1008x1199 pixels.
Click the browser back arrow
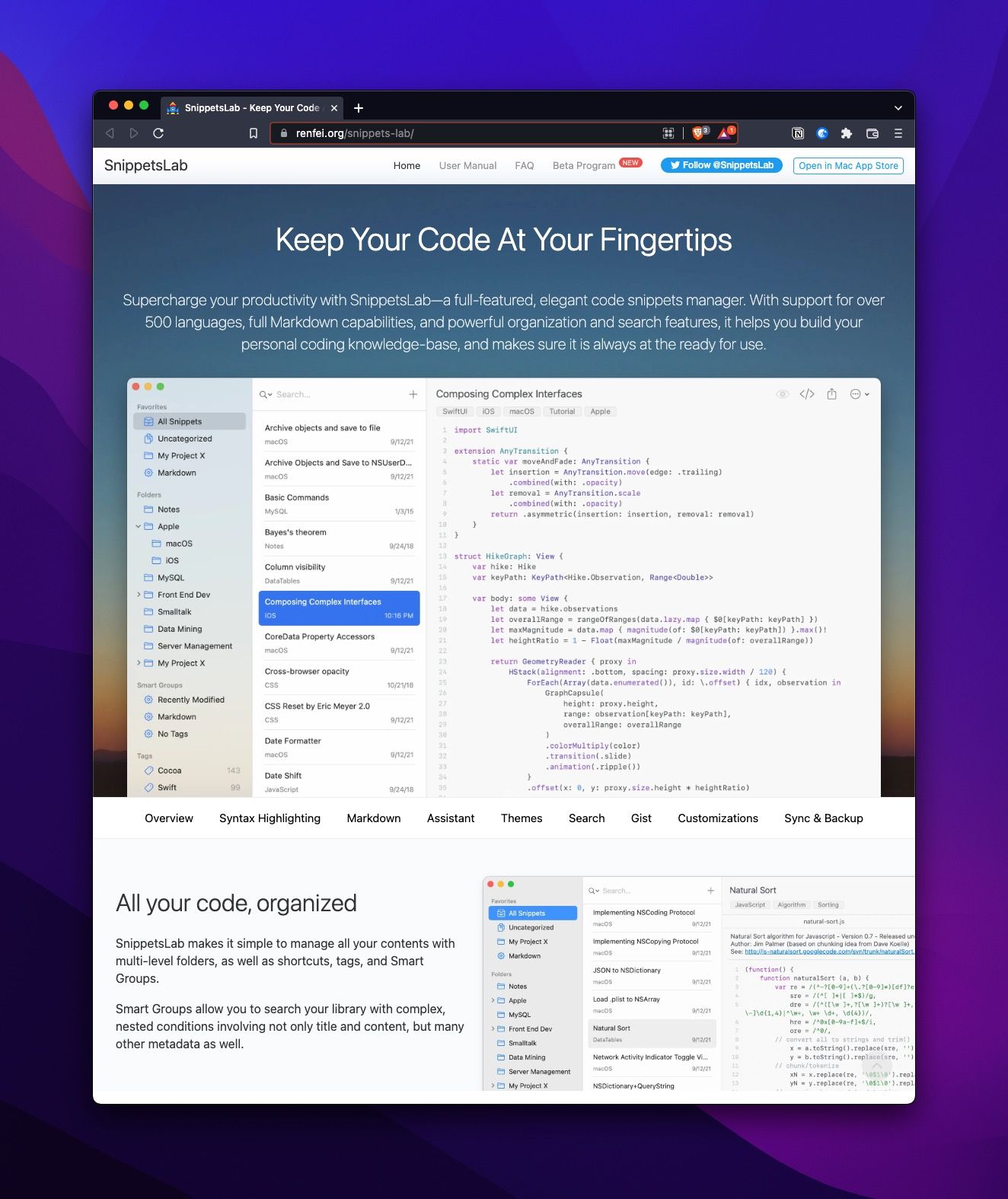(110, 133)
